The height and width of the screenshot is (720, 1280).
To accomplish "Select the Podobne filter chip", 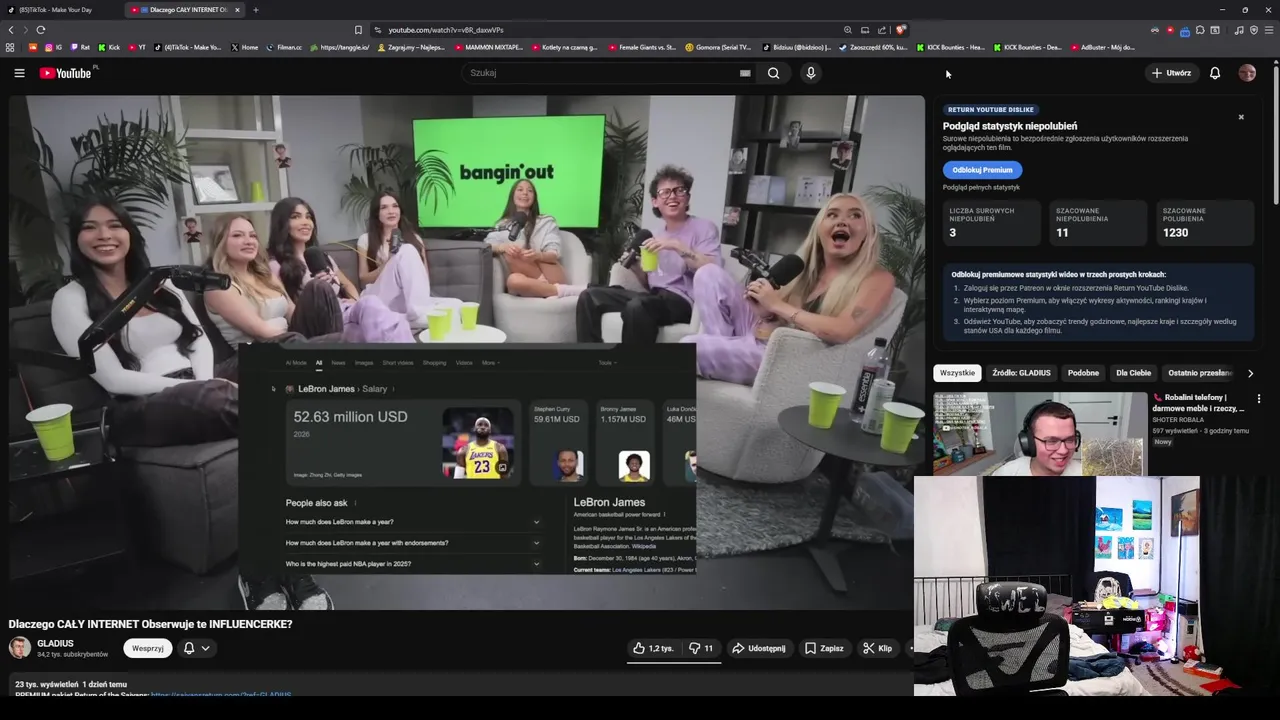I will 1083,373.
